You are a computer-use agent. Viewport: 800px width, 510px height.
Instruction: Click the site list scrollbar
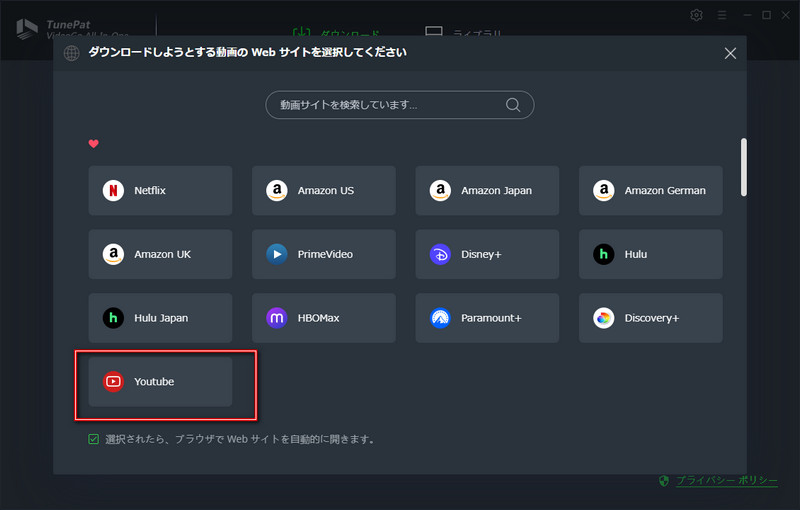(x=744, y=167)
